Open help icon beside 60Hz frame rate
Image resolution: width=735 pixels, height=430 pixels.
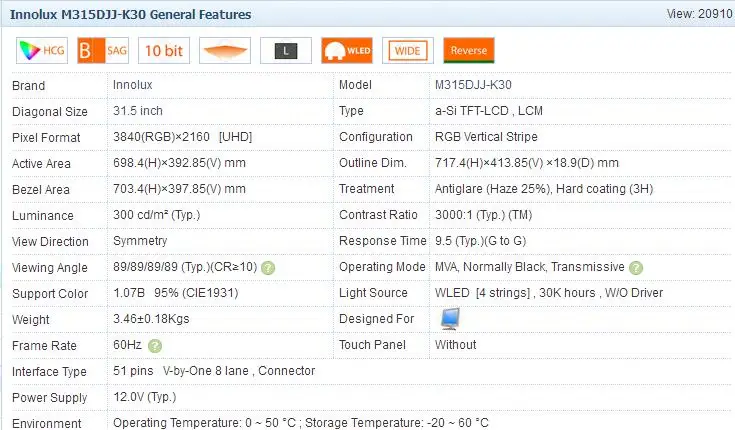pyautogui.click(x=155, y=346)
